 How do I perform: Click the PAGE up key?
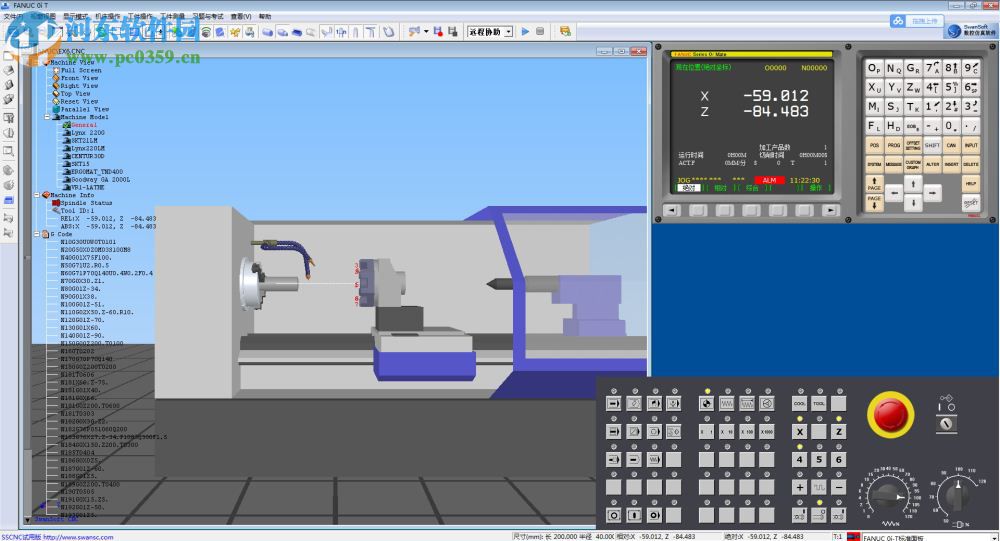(874, 184)
